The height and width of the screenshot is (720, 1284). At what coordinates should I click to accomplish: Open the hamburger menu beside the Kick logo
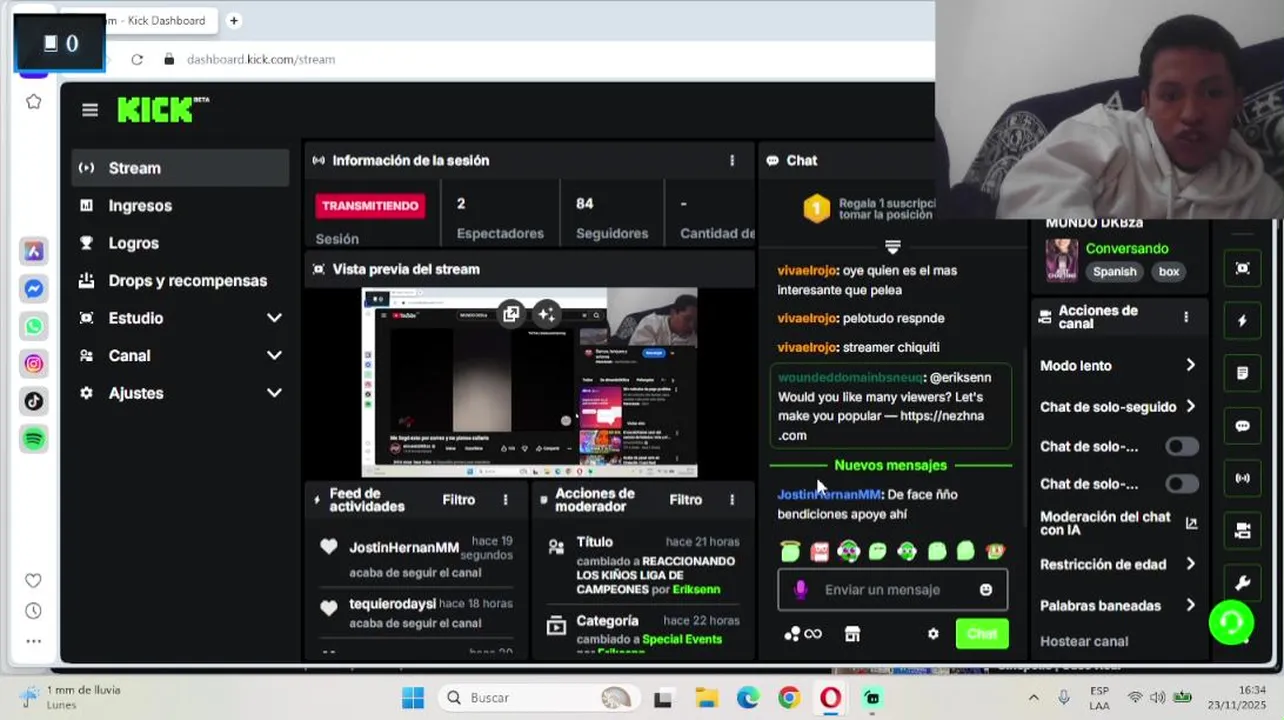(x=90, y=110)
